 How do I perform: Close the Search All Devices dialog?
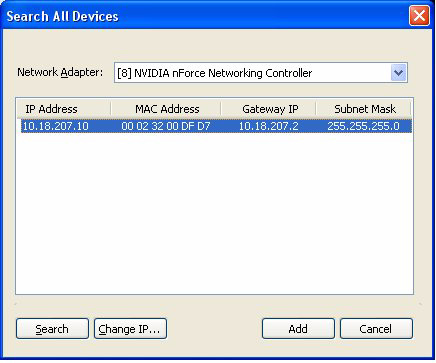[419, 16]
